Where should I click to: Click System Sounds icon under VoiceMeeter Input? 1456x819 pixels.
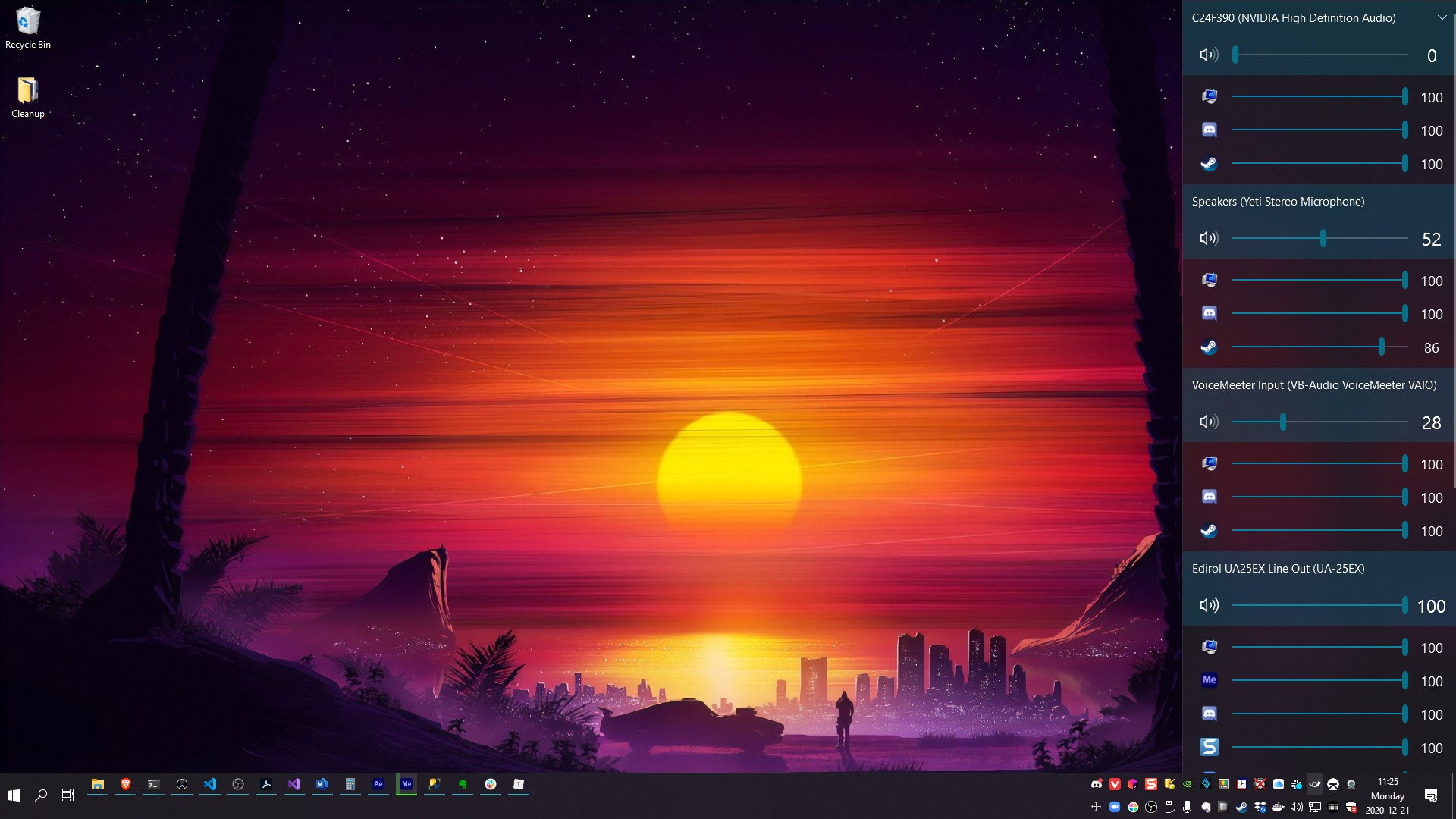pos(1209,463)
